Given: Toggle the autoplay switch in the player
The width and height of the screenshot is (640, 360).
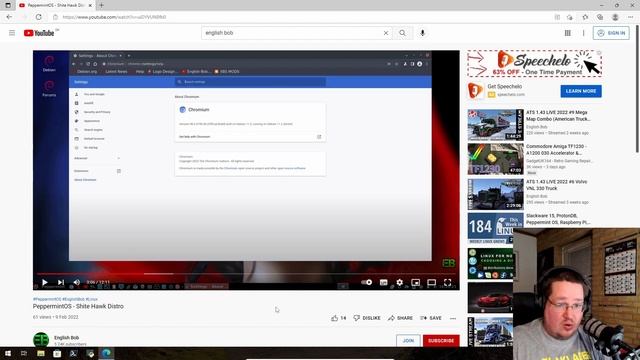Looking at the screenshot, I should [x=367, y=282].
